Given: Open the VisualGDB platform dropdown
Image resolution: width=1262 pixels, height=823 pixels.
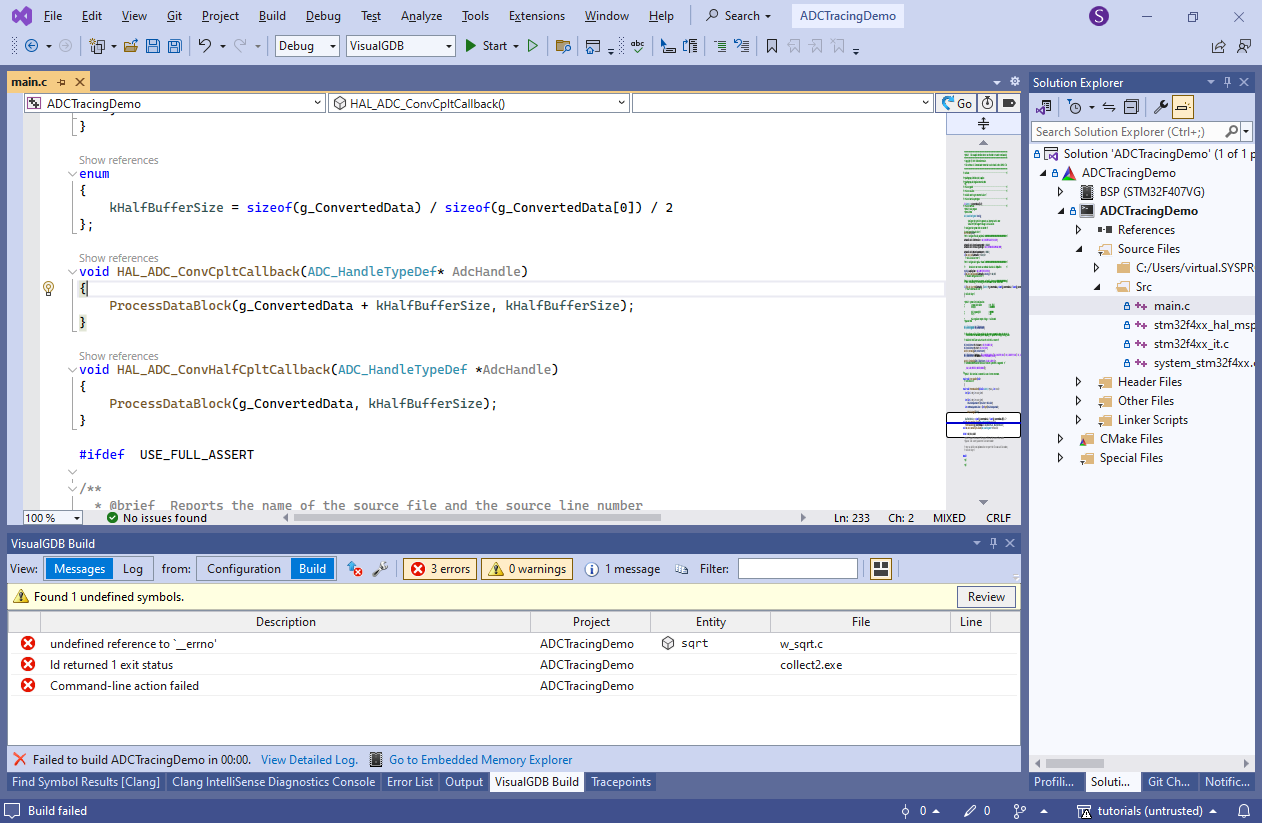Looking at the screenshot, I should 401,46.
